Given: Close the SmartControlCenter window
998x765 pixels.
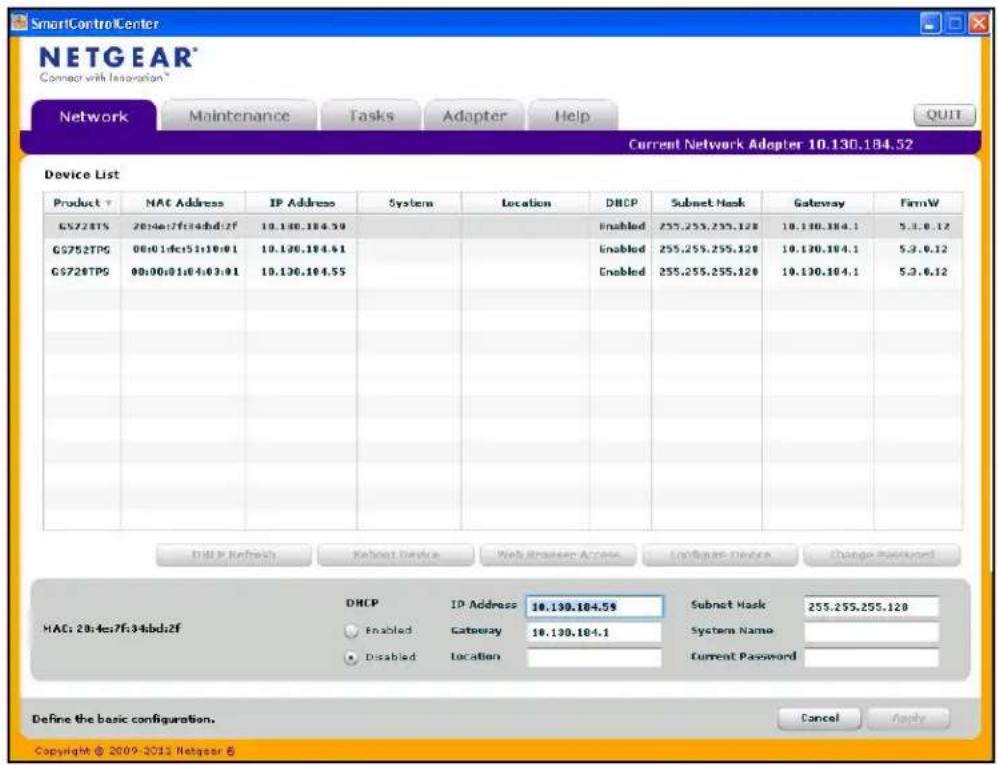Looking at the screenshot, I should tap(977, 24).
